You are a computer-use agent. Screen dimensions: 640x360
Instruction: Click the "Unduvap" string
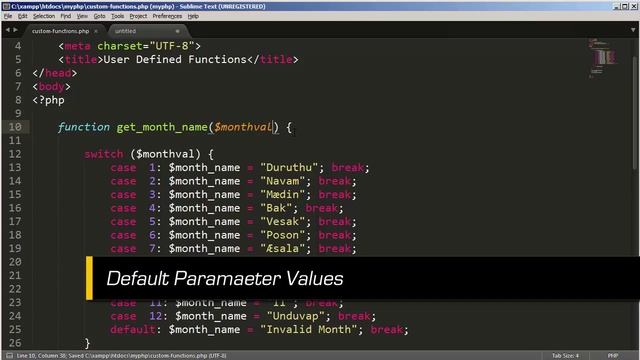296,316
